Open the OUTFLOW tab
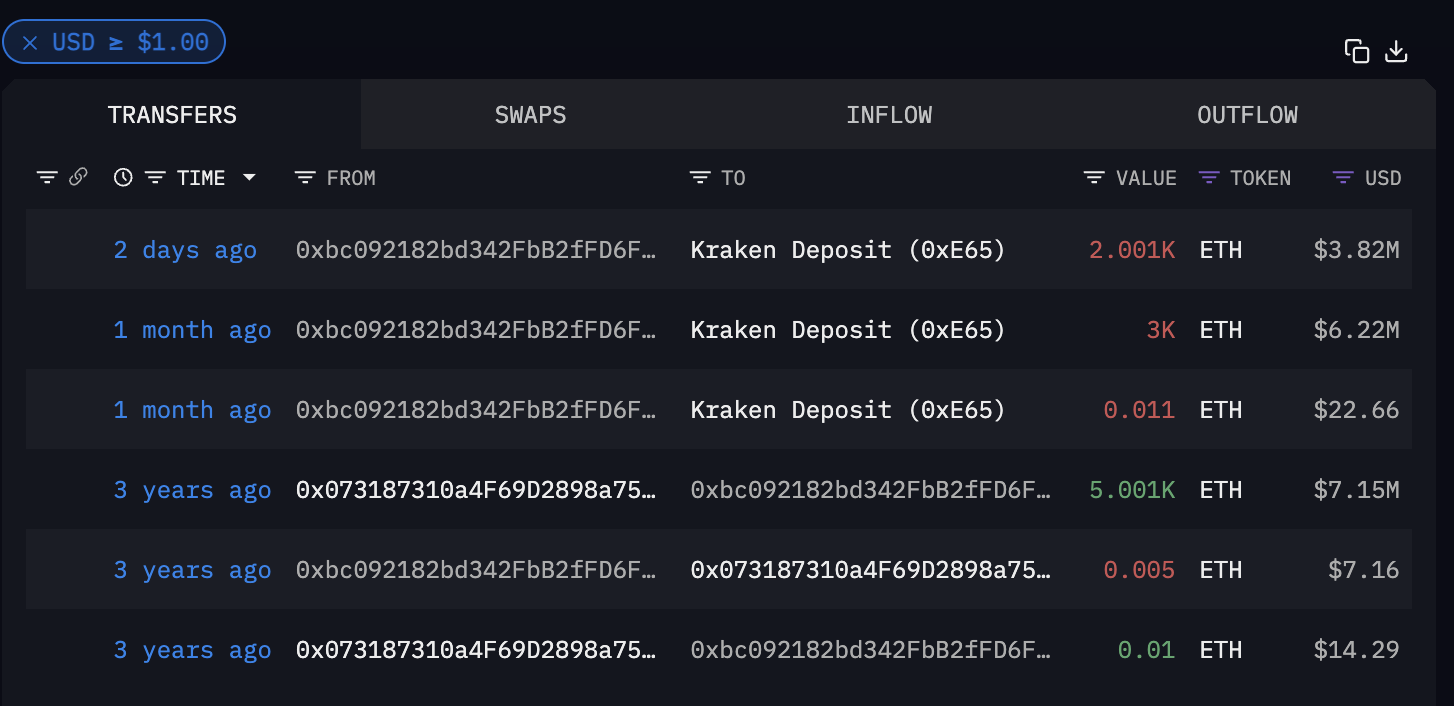 (x=1247, y=115)
